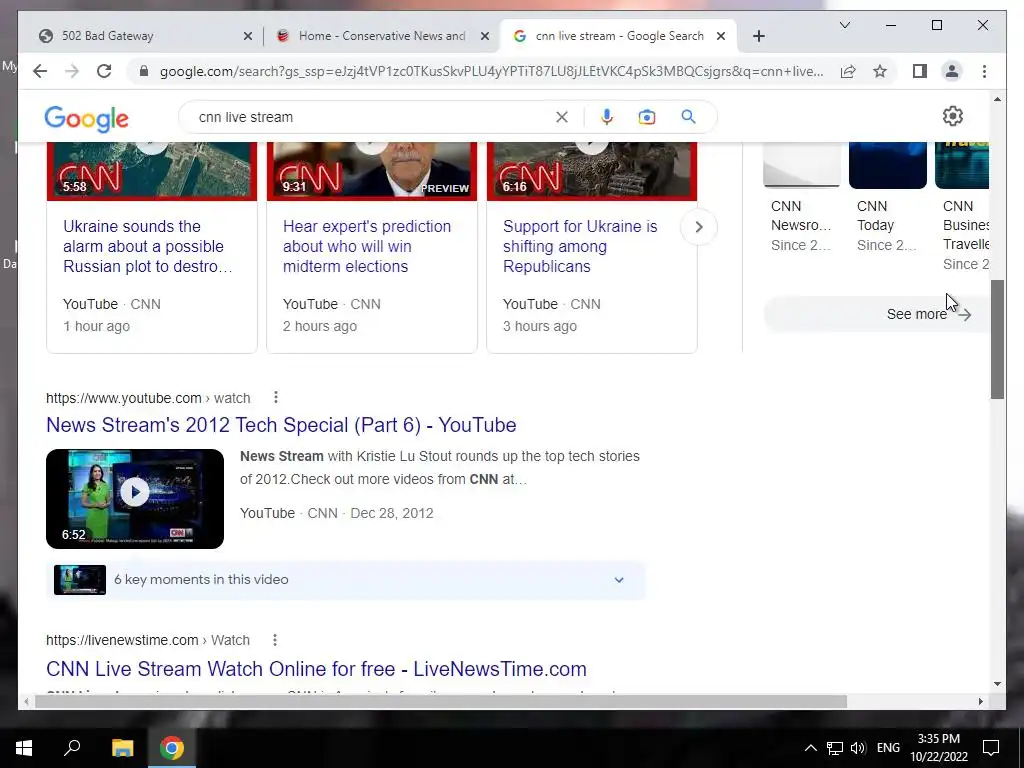The width and height of the screenshot is (1024, 768).
Task: Open options menu for youtube.com result
Action: 276,397
